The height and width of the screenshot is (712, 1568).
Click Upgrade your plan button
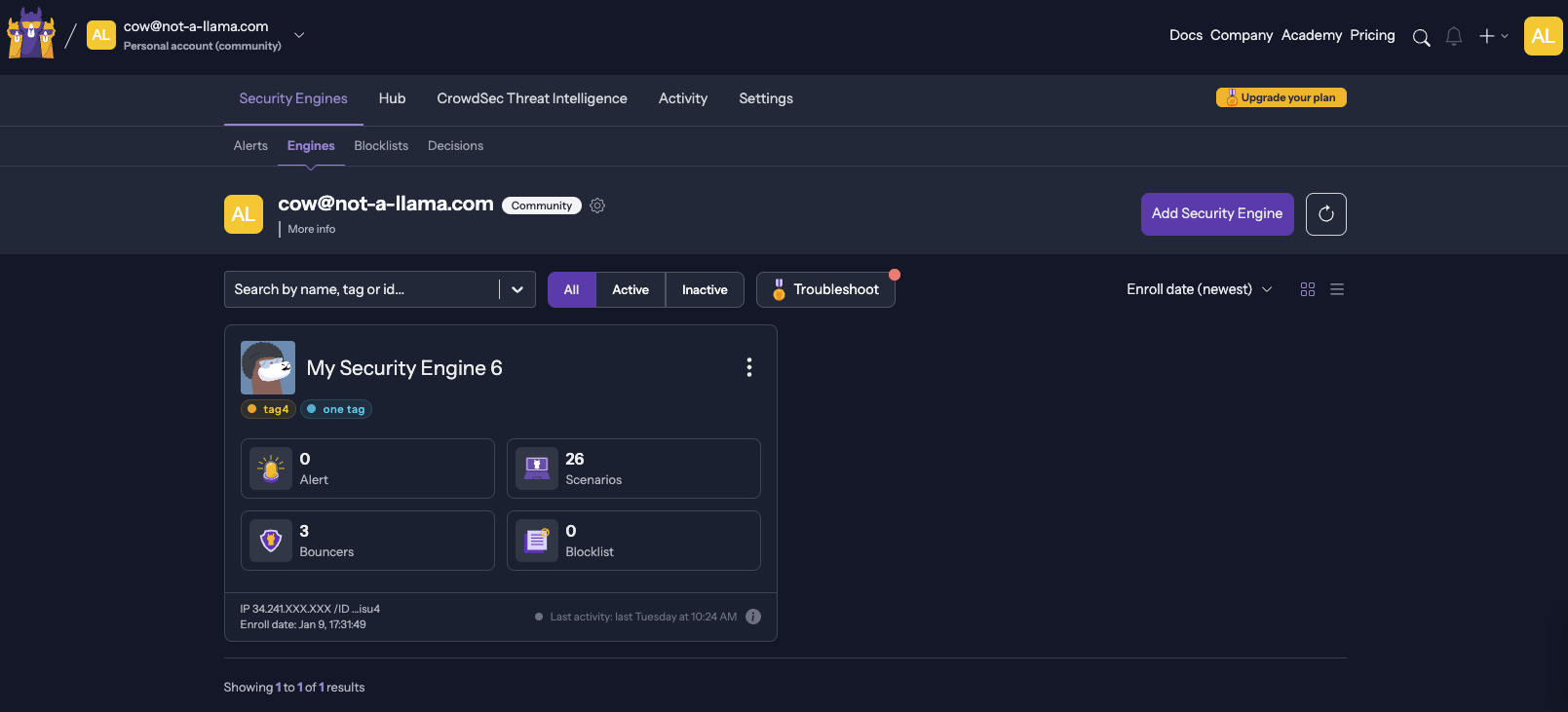tap(1281, 97)
